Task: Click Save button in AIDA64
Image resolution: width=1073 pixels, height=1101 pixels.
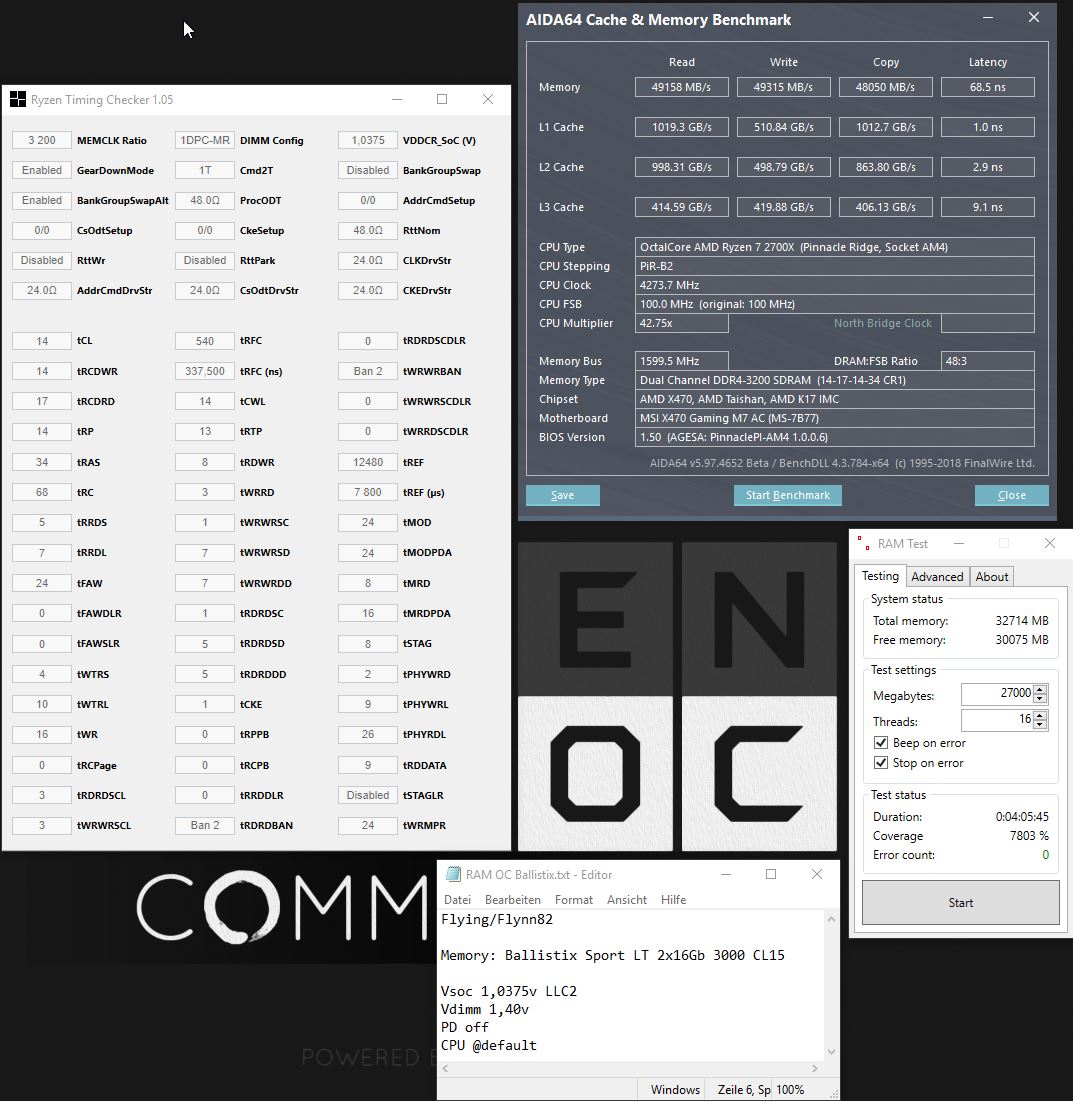Action: 562,495
